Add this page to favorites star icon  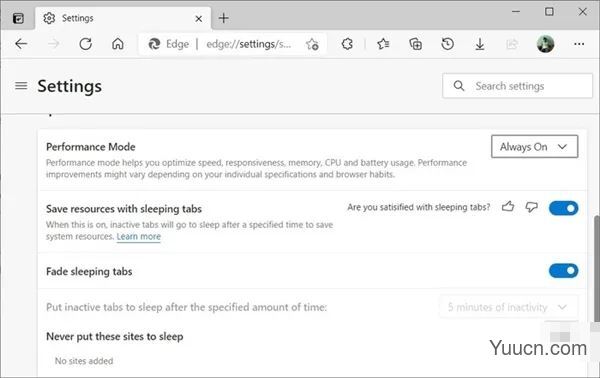pos(312,44)
